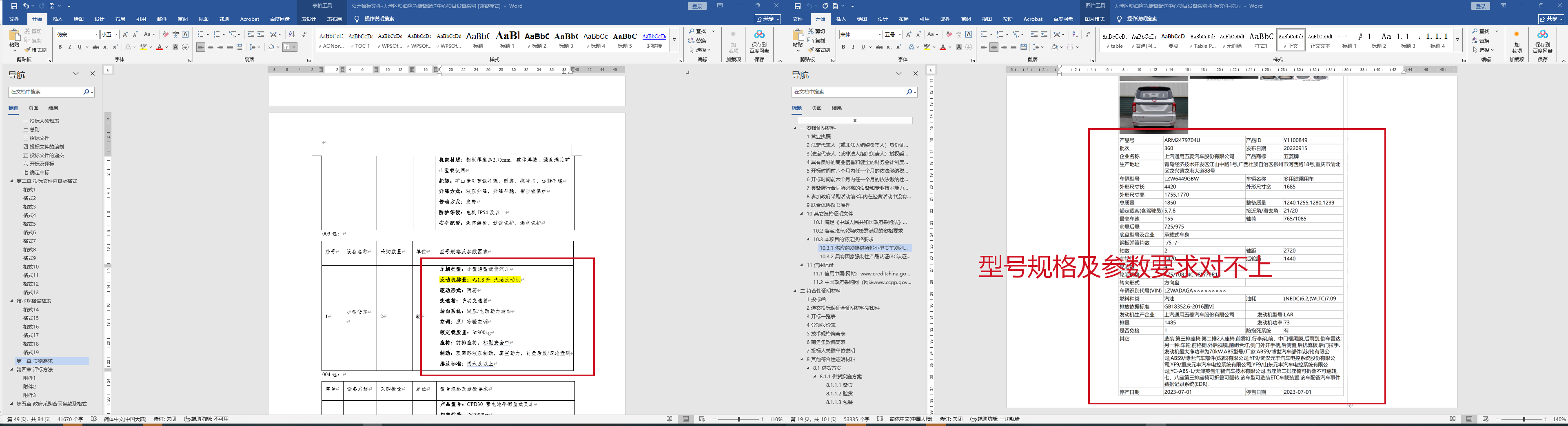Image resolution: width=1568 pixels, height=426 pixels.
Task: Toggle Italic formatting in the right window
Action: click(x=854, y=47)
